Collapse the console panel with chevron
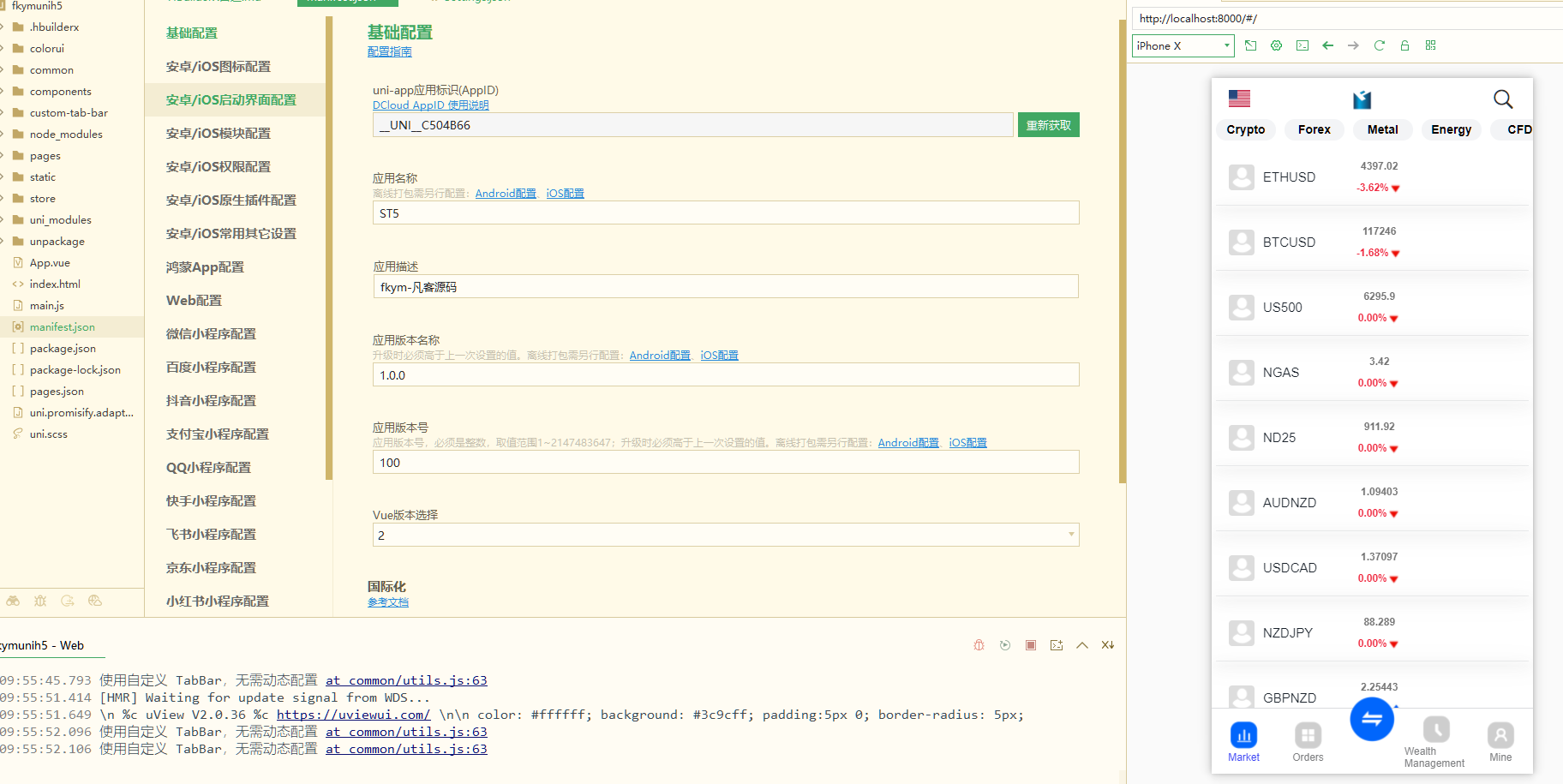This screenshot has height=784, width=1563. (x=1082, y=645)
